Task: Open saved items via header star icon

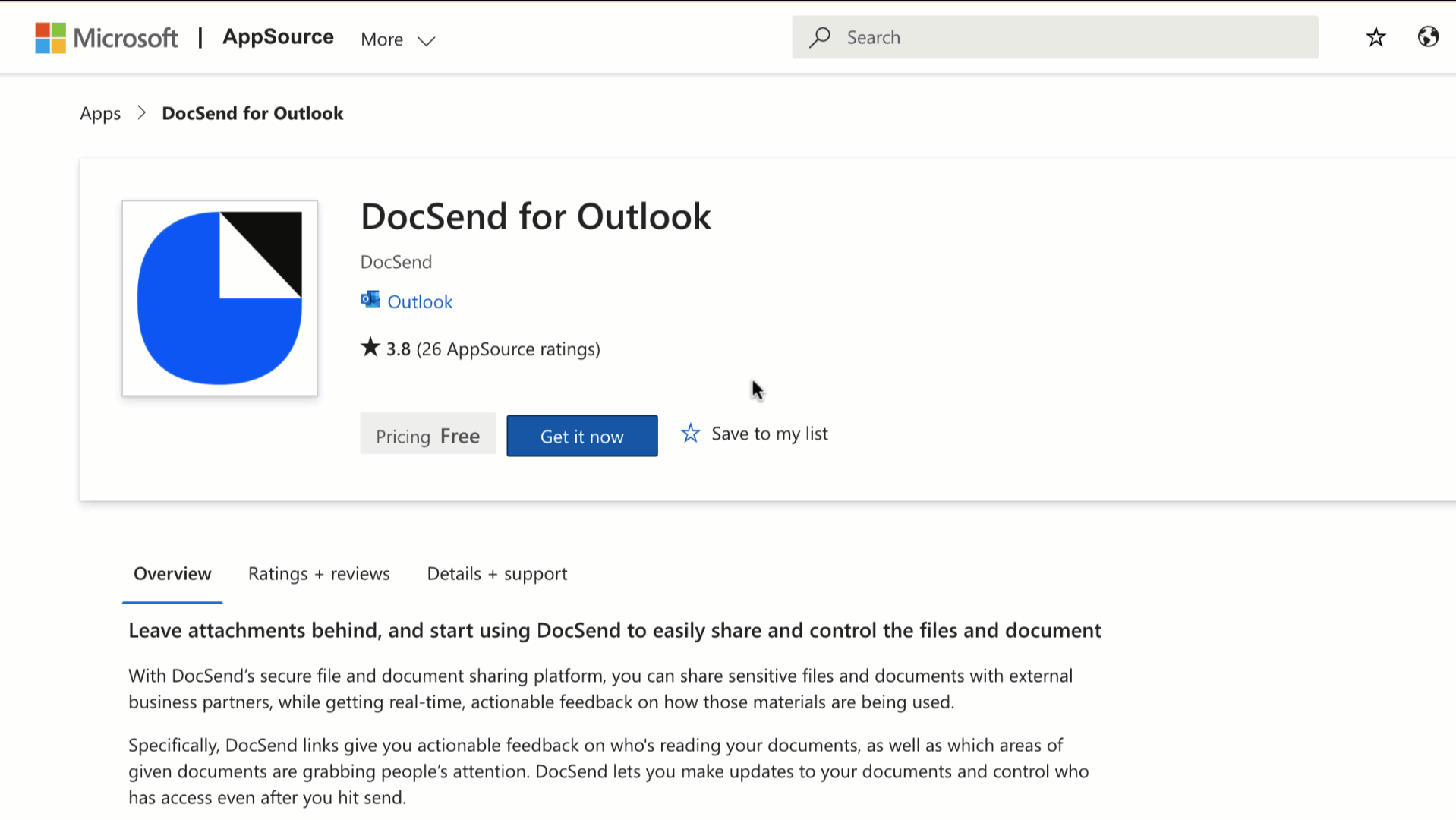Action: [x=1376, y=37]
